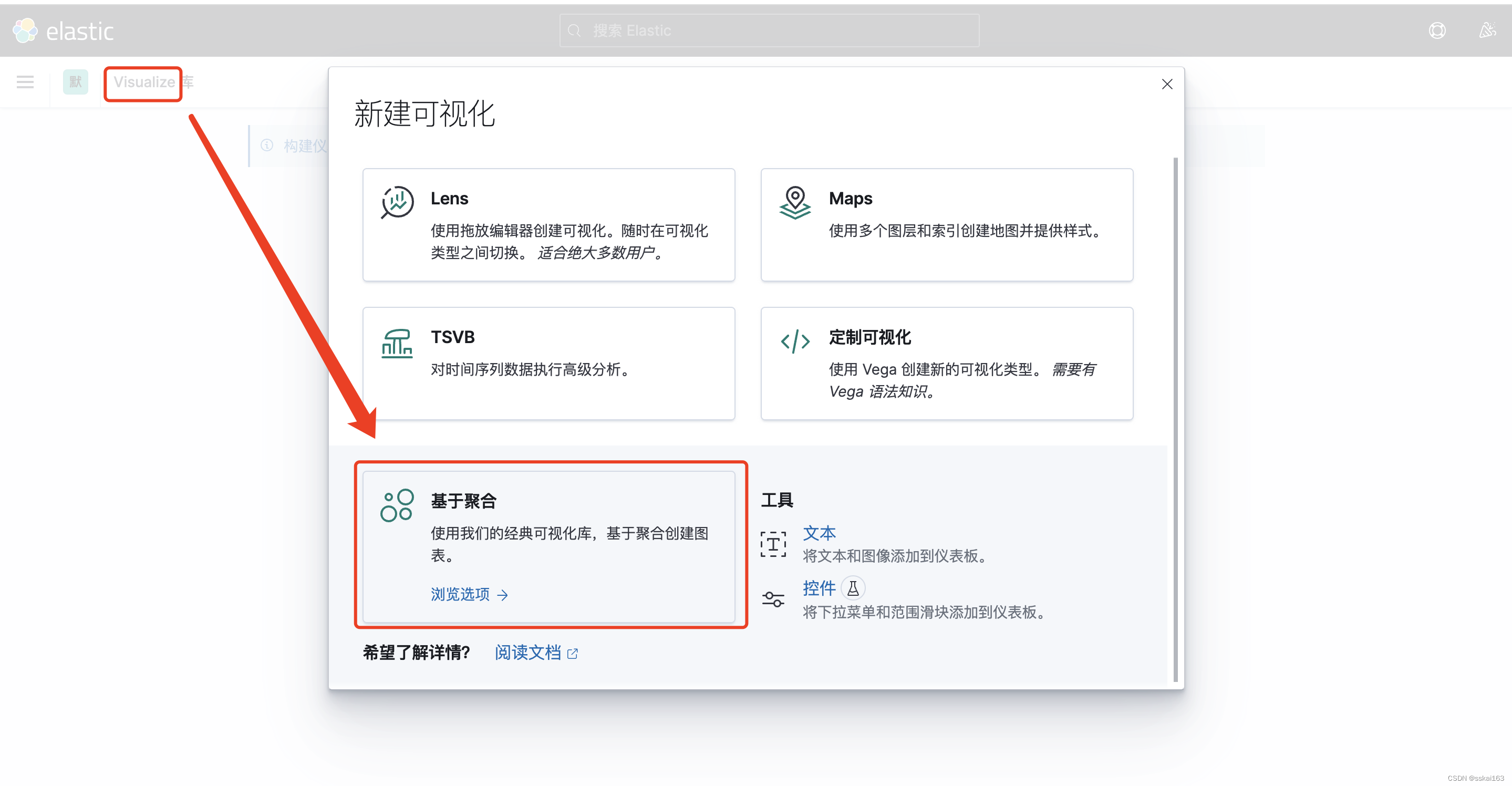This screenshot has width=1512, height=786.
Task: Click the Lens chart icon
Action: point(397,202)
